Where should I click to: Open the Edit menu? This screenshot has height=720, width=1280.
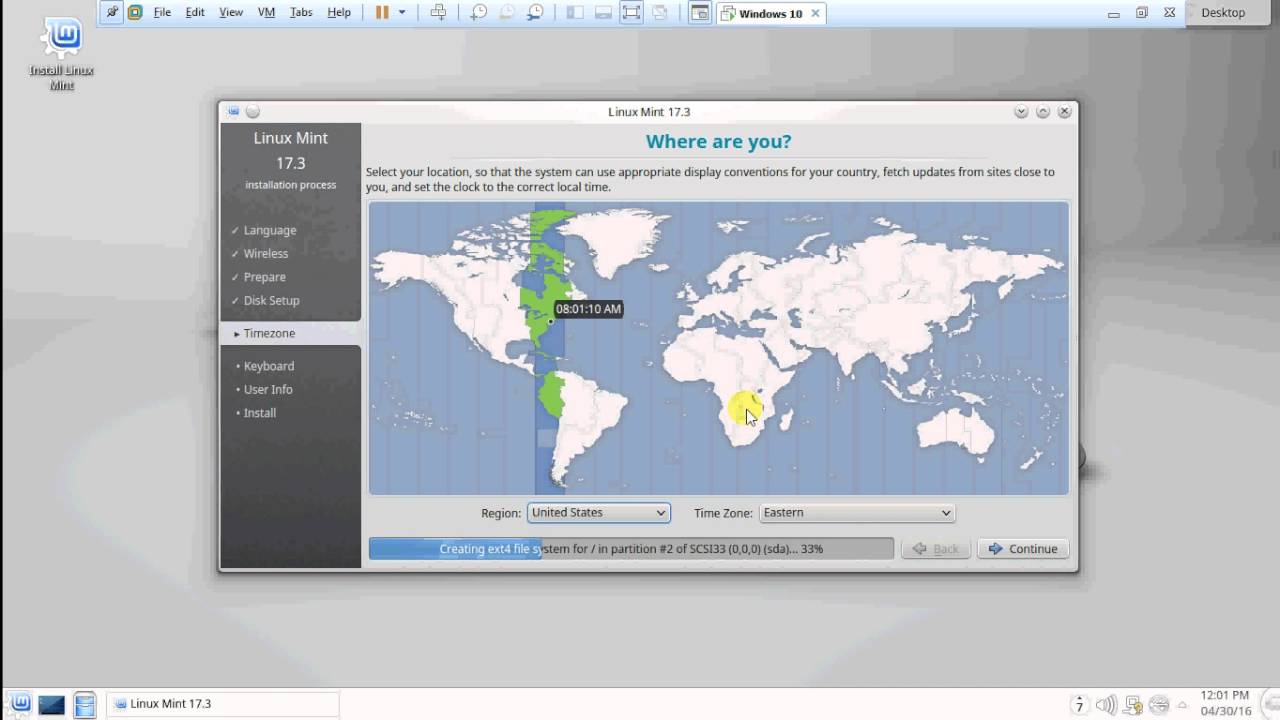195,13
